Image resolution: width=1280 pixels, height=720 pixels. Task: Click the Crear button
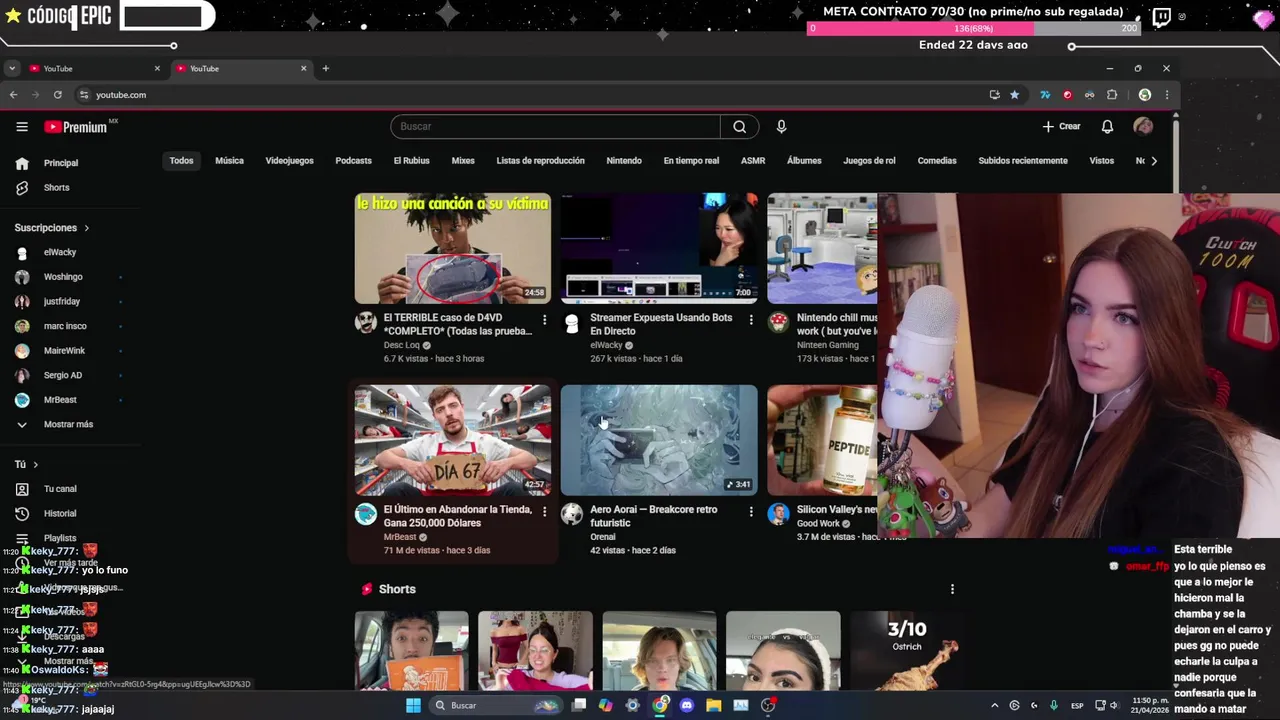[1061, 127]
